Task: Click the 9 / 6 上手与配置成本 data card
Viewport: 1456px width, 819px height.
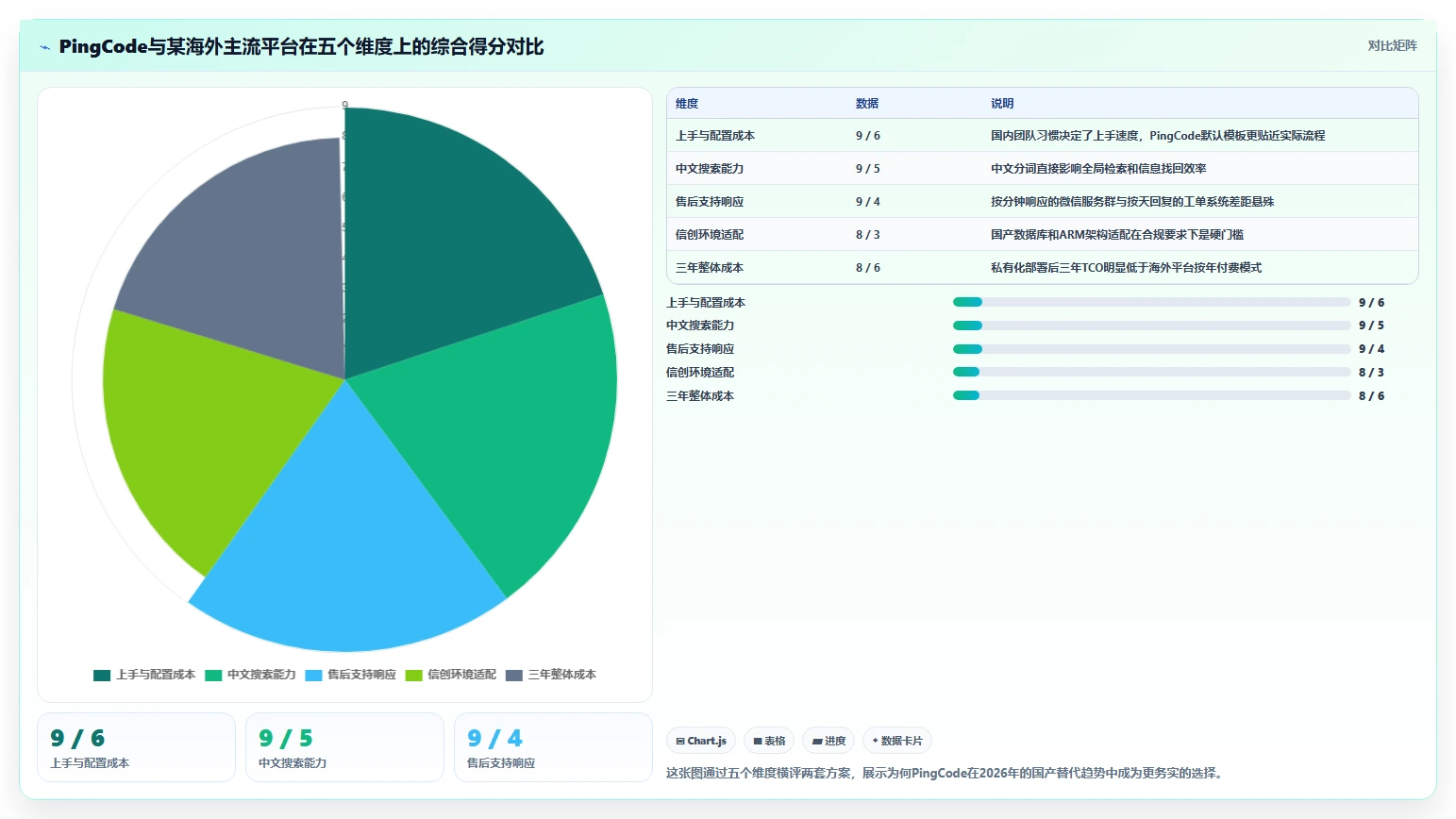Action: (x=136, y=747)
